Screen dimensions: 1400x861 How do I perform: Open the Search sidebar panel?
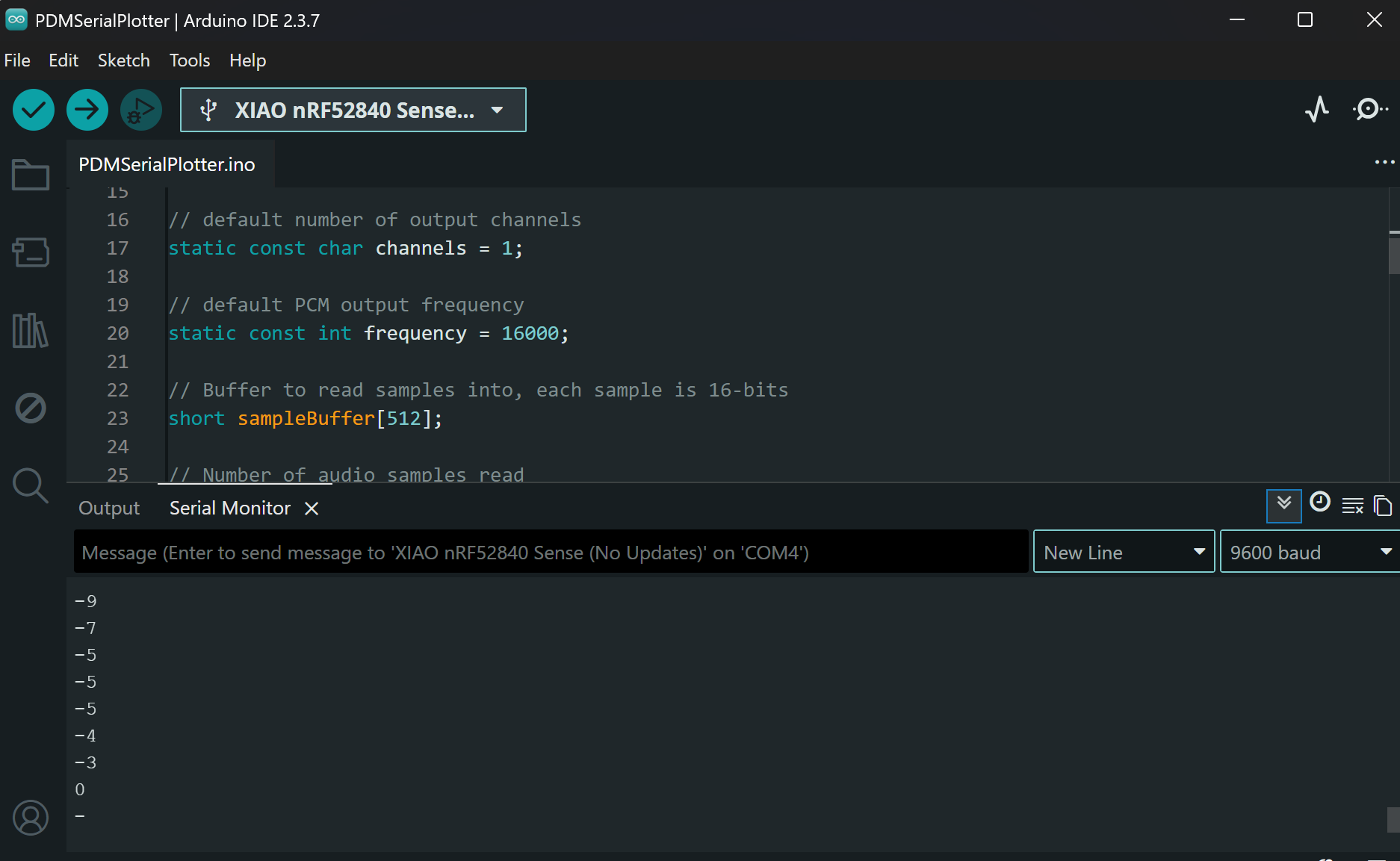click(31, 485)
